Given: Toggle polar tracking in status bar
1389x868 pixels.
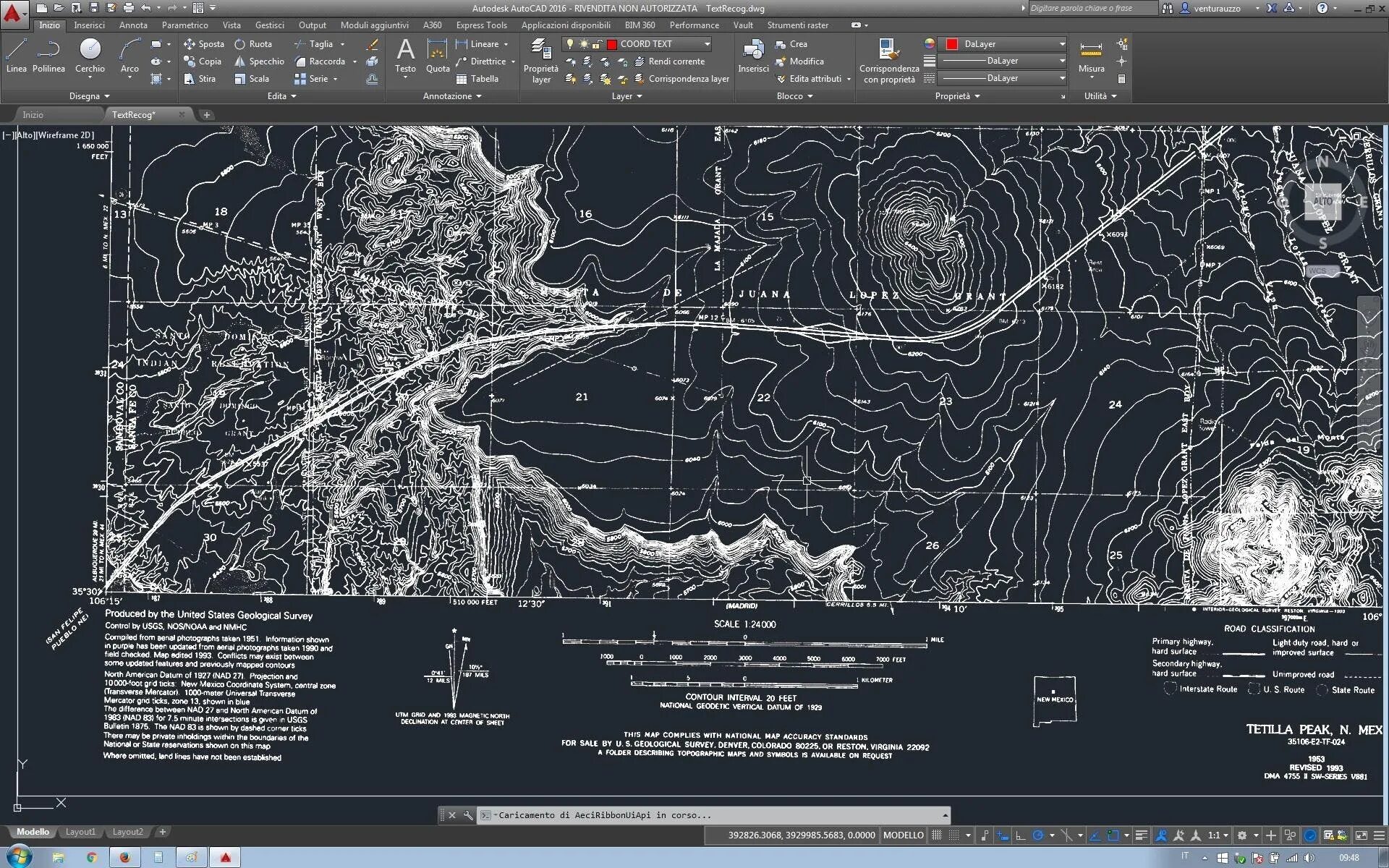Looking at the screenshot, I should click(1038, 835).
